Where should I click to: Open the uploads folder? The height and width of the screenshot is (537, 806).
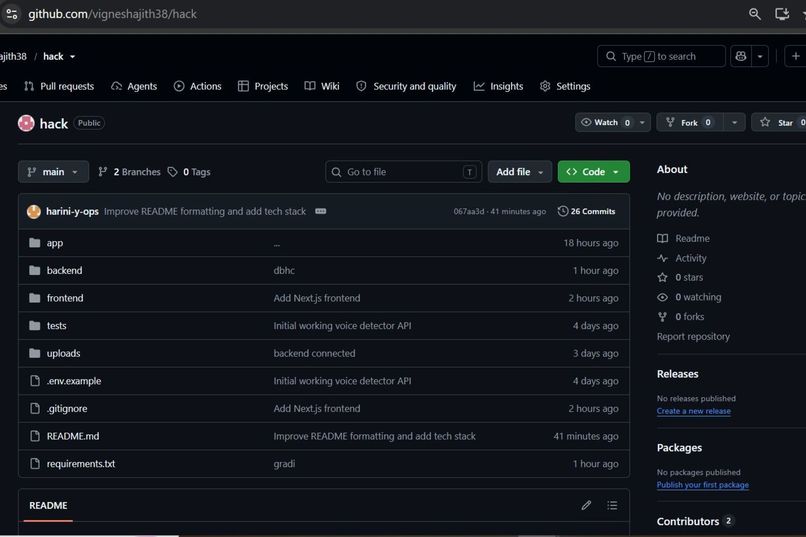tap(63, 354)
